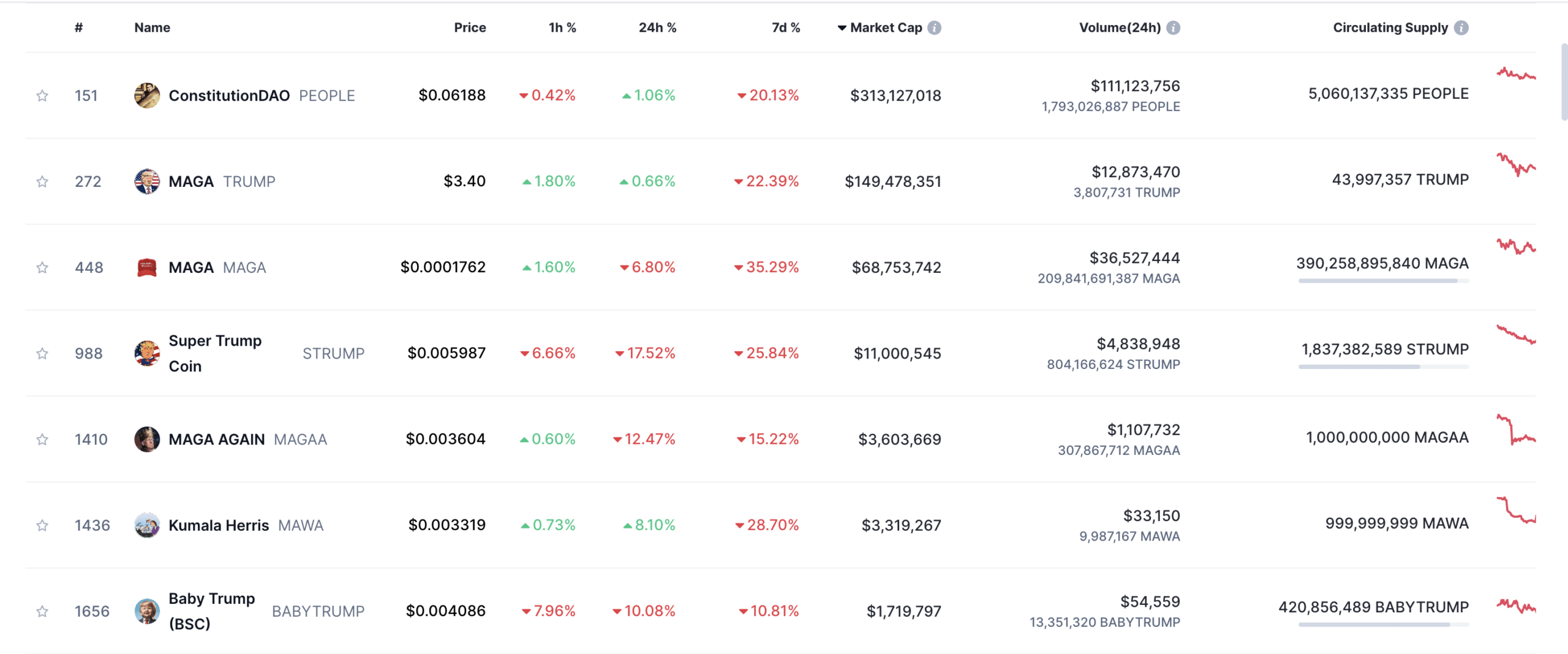Favorite Kumala Herris with the star
The width and height of the screenshot is (1568, 654).
pyautogui.click(x=42, y=525)
